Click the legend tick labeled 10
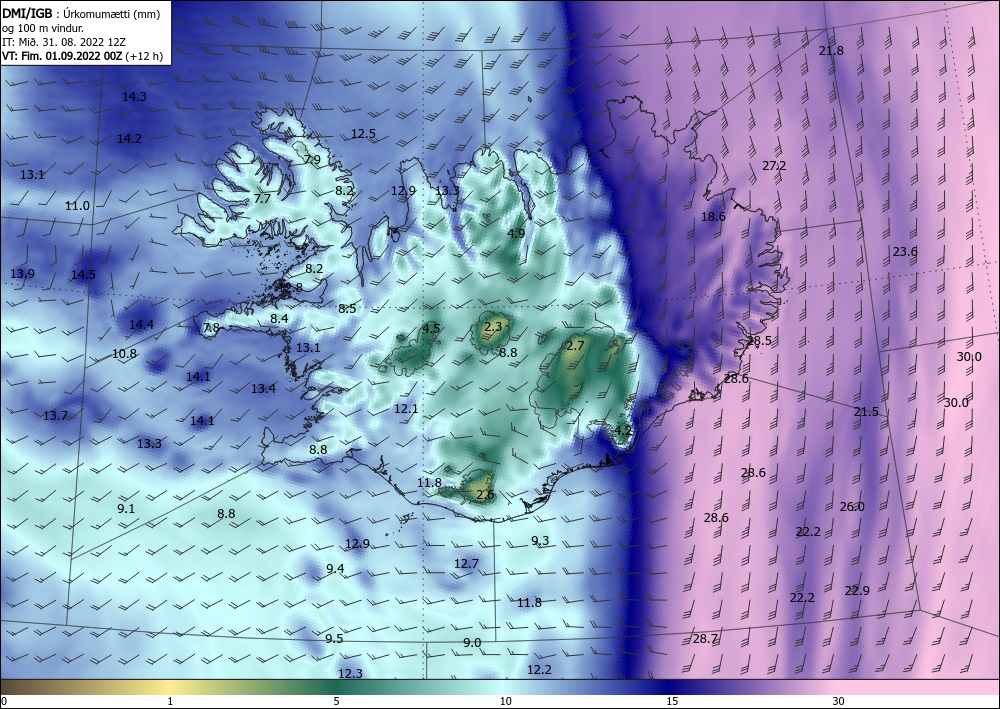1000x709 pixels. click(x=506, y=701)
